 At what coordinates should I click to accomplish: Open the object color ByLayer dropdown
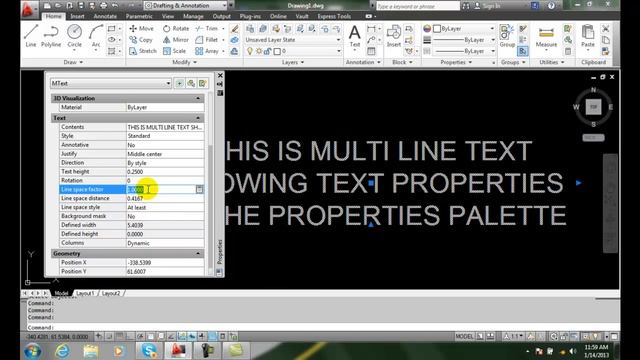coord(464,29)
